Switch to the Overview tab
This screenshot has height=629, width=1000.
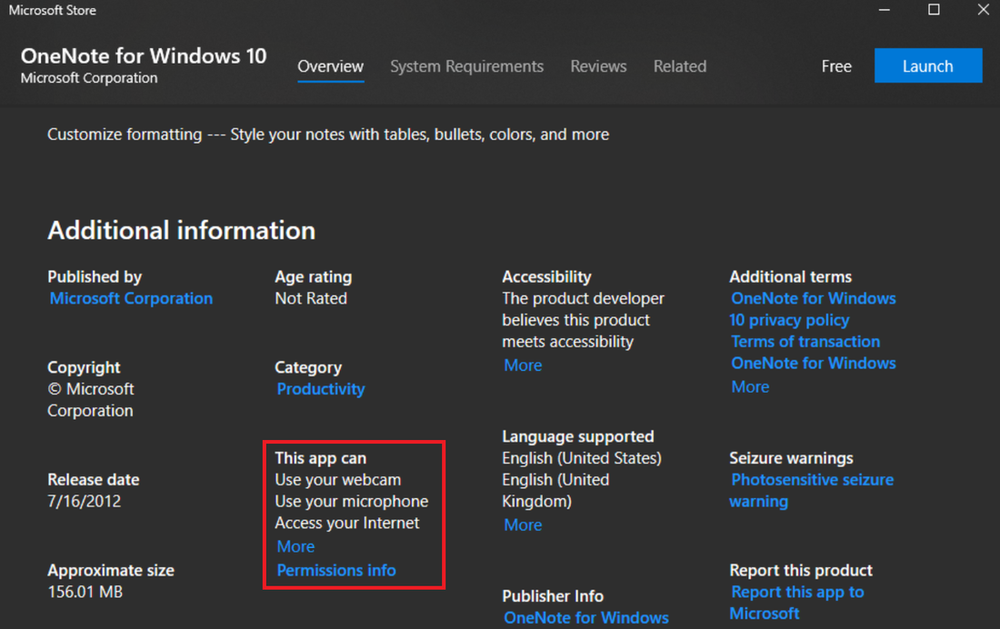pyautogui.click(x=330, y=66)
